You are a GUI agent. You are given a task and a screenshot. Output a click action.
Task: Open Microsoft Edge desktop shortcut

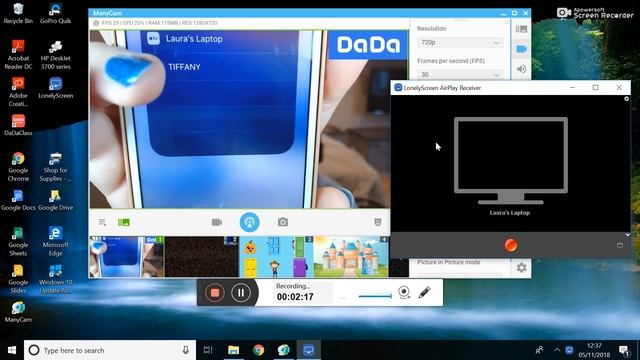pos(56,241)
